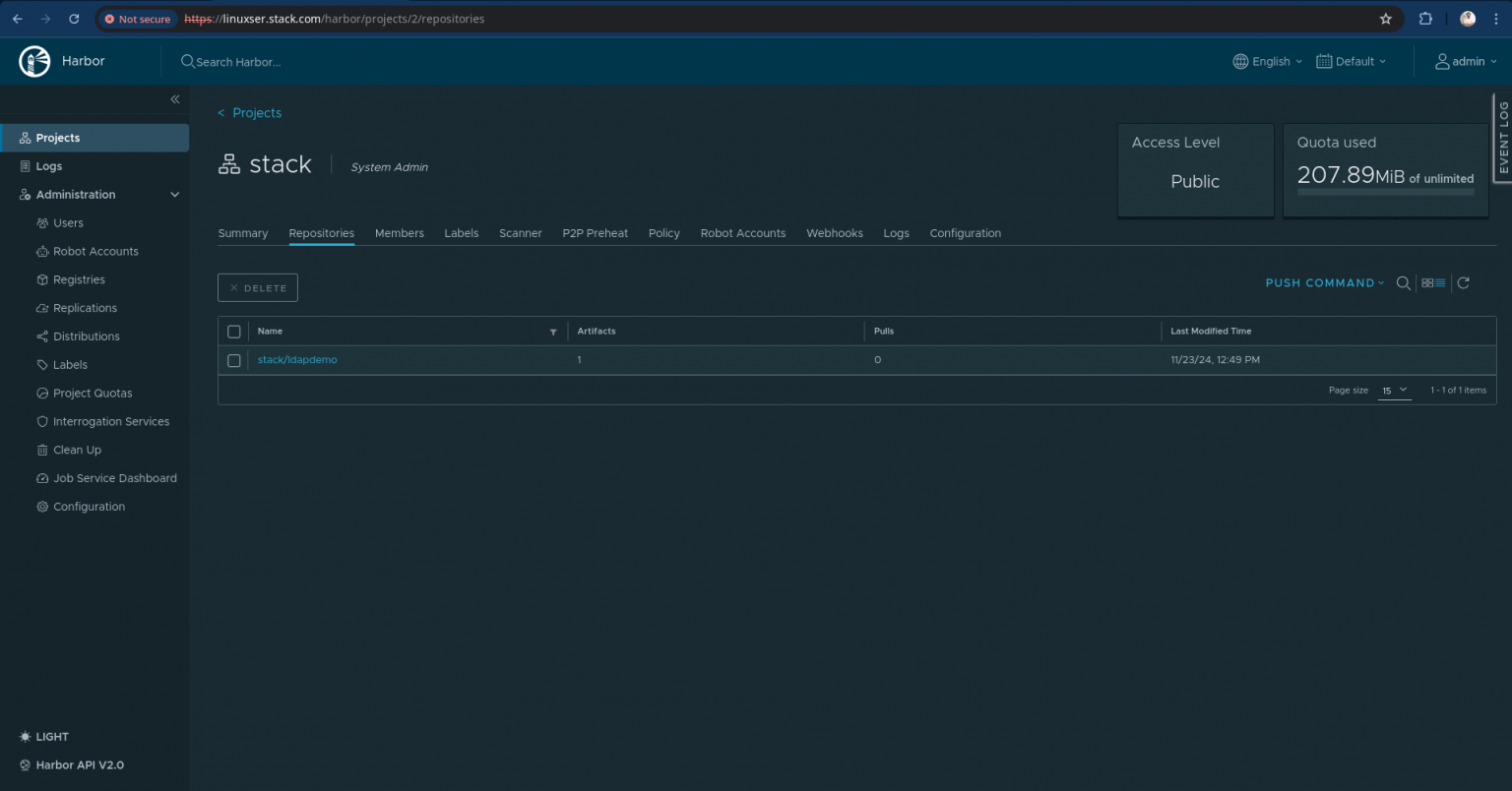Open the PUSH COMMAND dropdown
This screenshot has width=1512, height=791.
point(1324,282)
